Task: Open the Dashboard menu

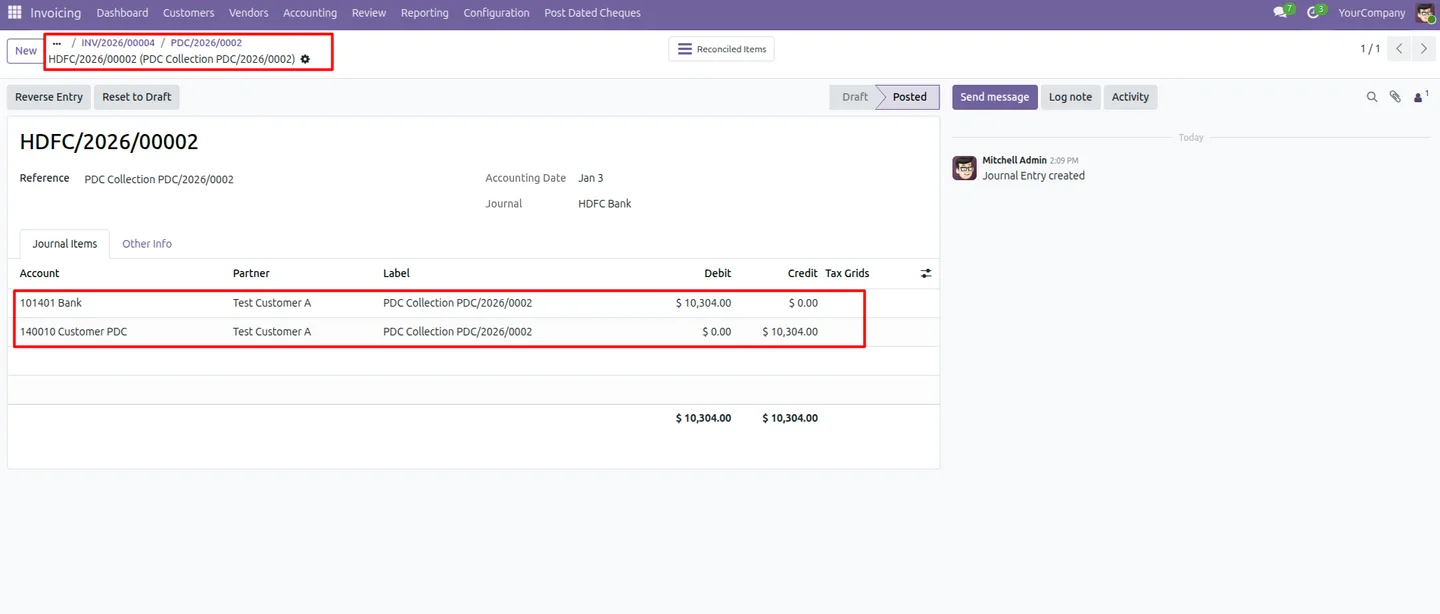Action: click(122, 13)
